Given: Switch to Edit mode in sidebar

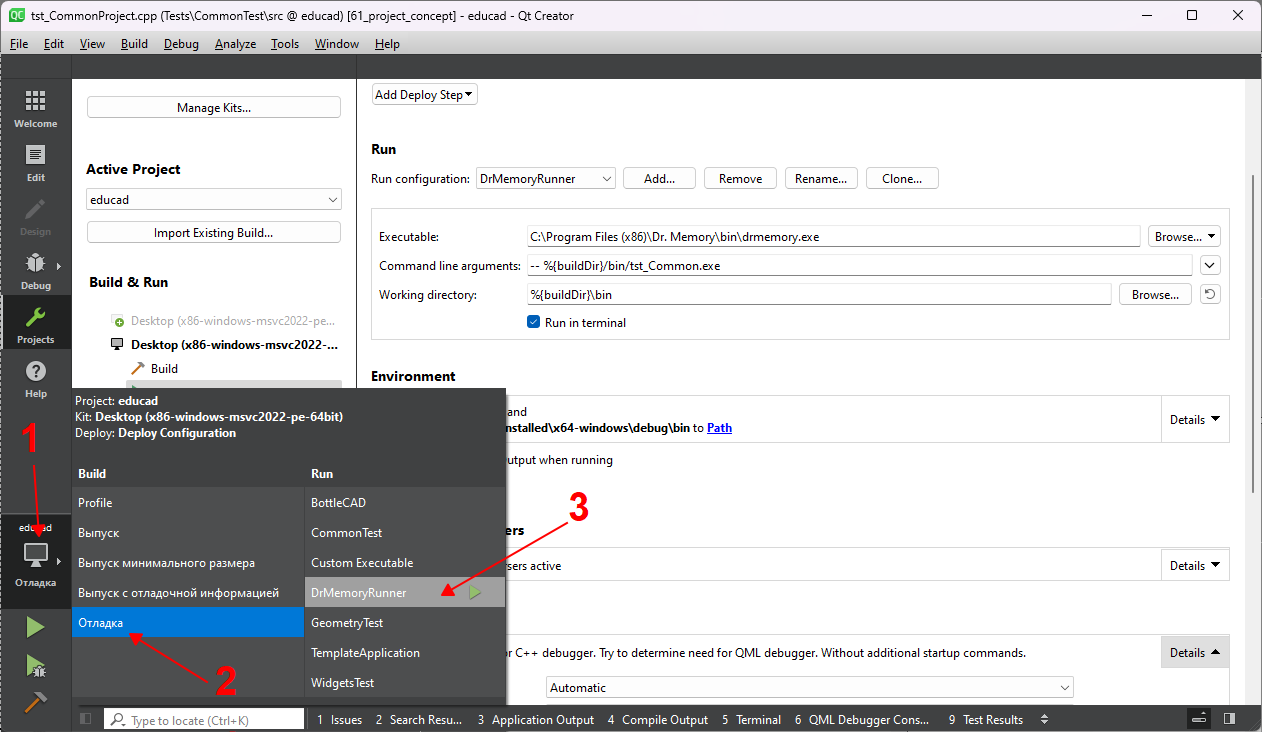Looking at the screenshot, I should [36, 162].
